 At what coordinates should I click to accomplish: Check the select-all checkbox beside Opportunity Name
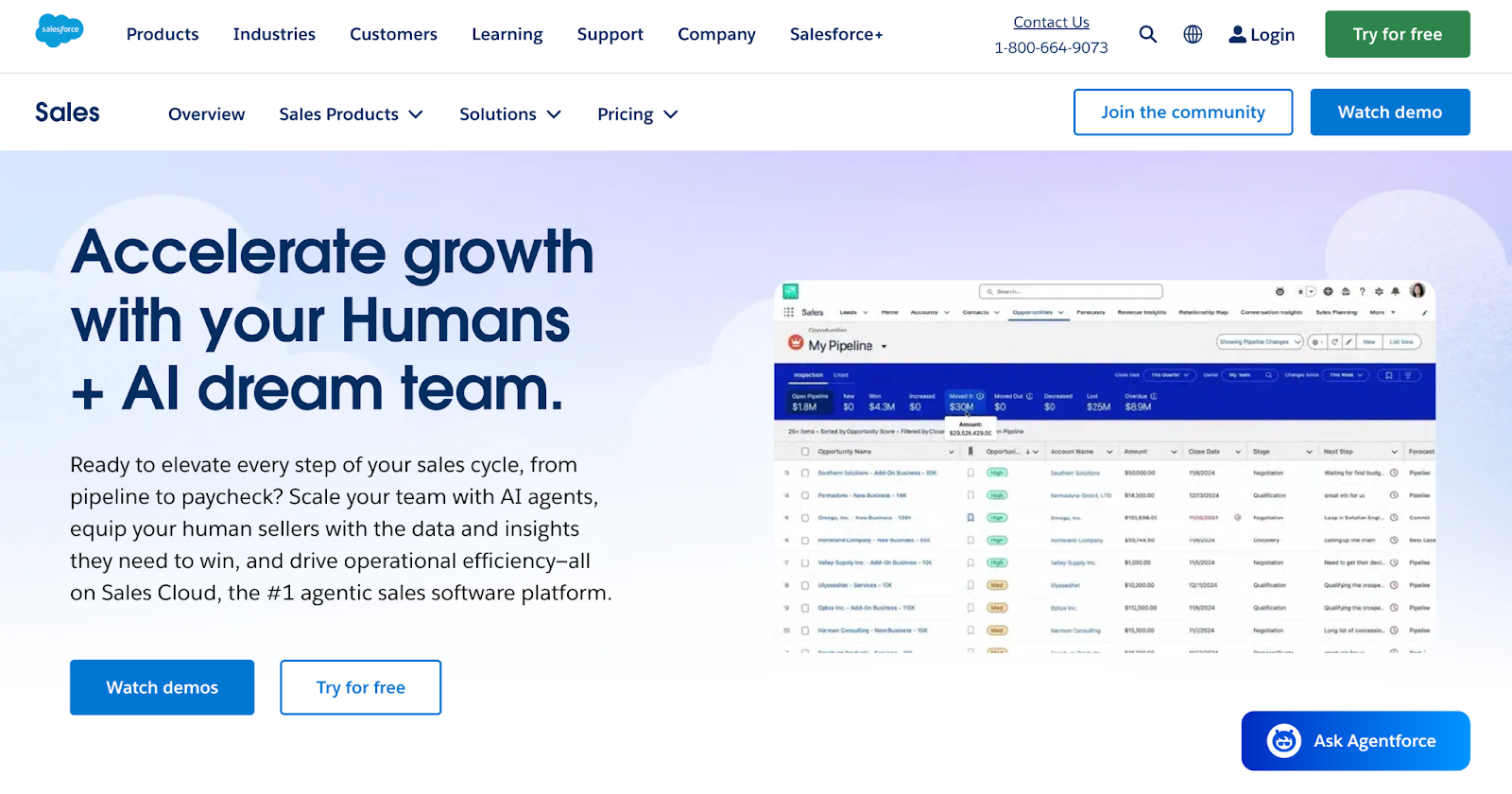805,452
